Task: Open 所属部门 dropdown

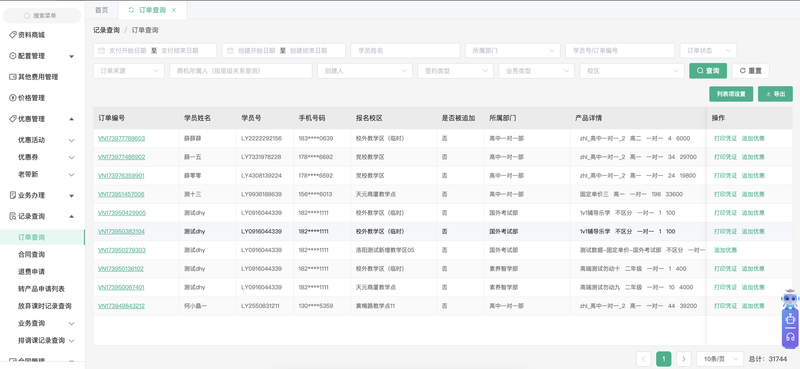Action: click(x=513, y=51)
